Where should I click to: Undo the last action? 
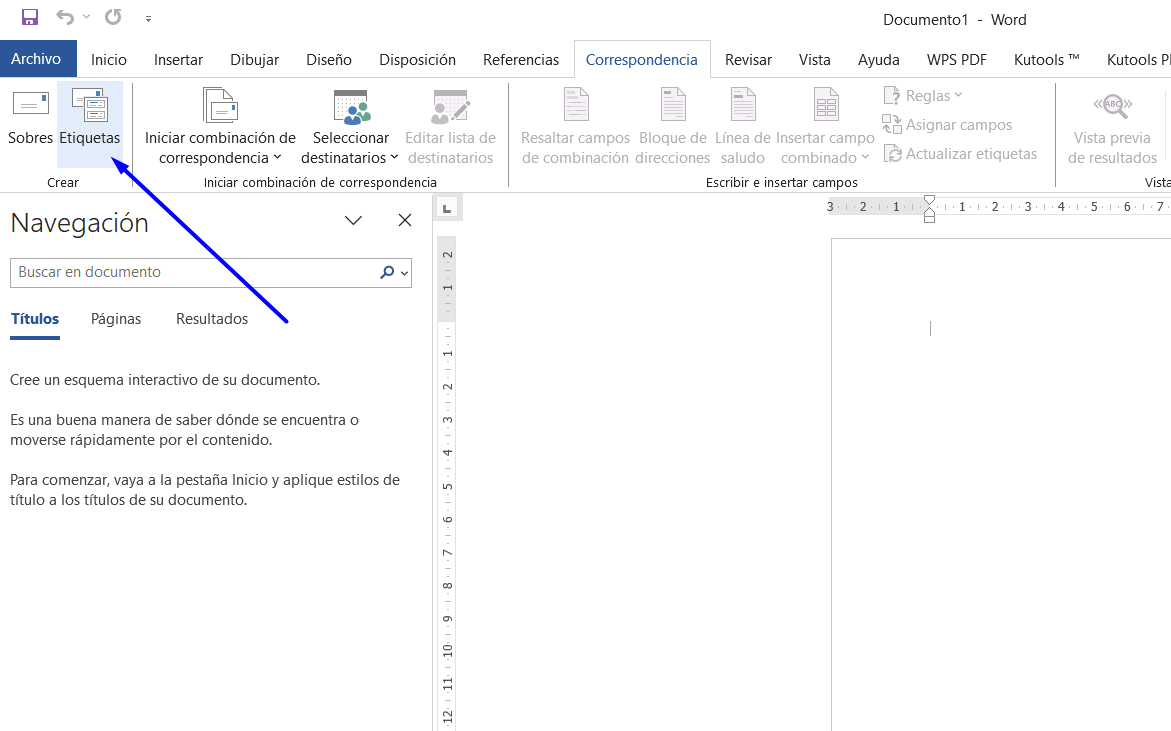(x=65, y=17)
